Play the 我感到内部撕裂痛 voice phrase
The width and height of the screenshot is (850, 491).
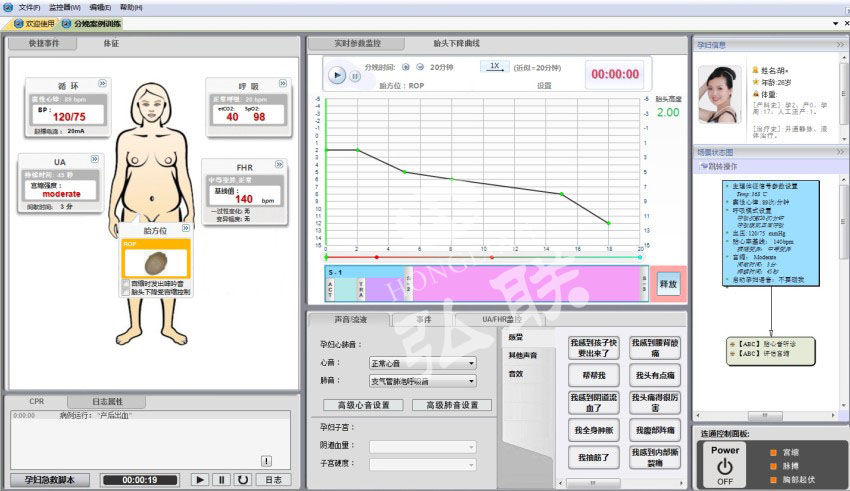click(655, 457)
